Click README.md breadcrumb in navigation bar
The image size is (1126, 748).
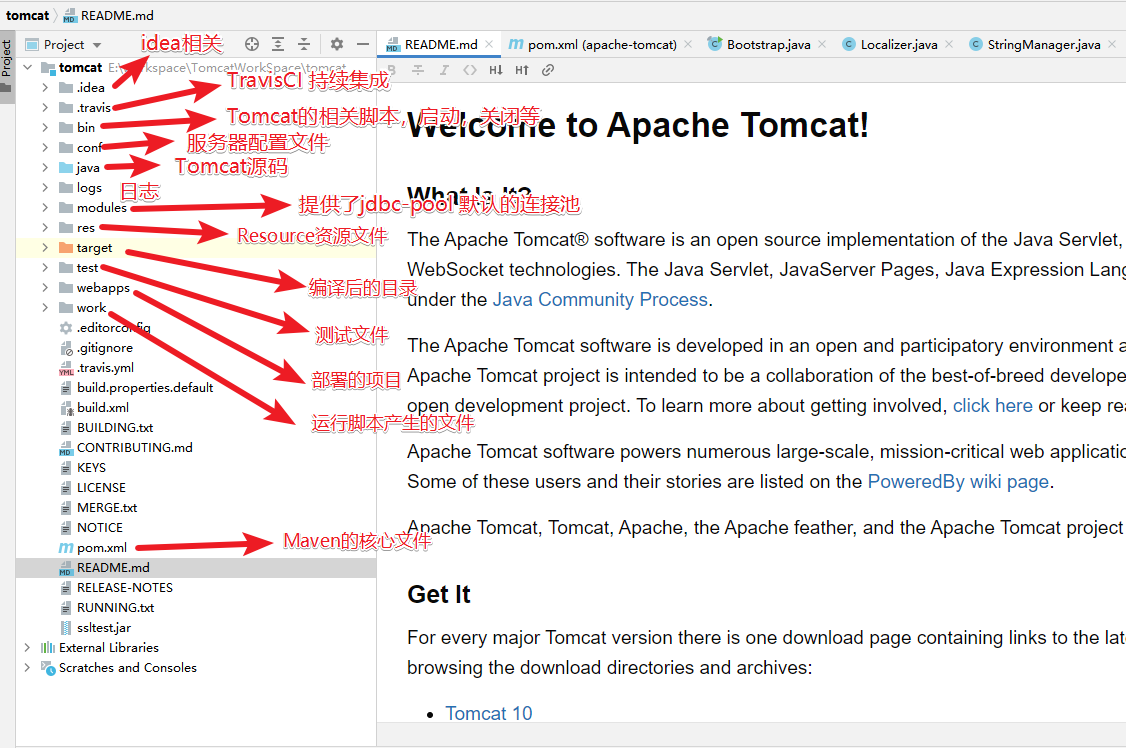pos(108,15)
